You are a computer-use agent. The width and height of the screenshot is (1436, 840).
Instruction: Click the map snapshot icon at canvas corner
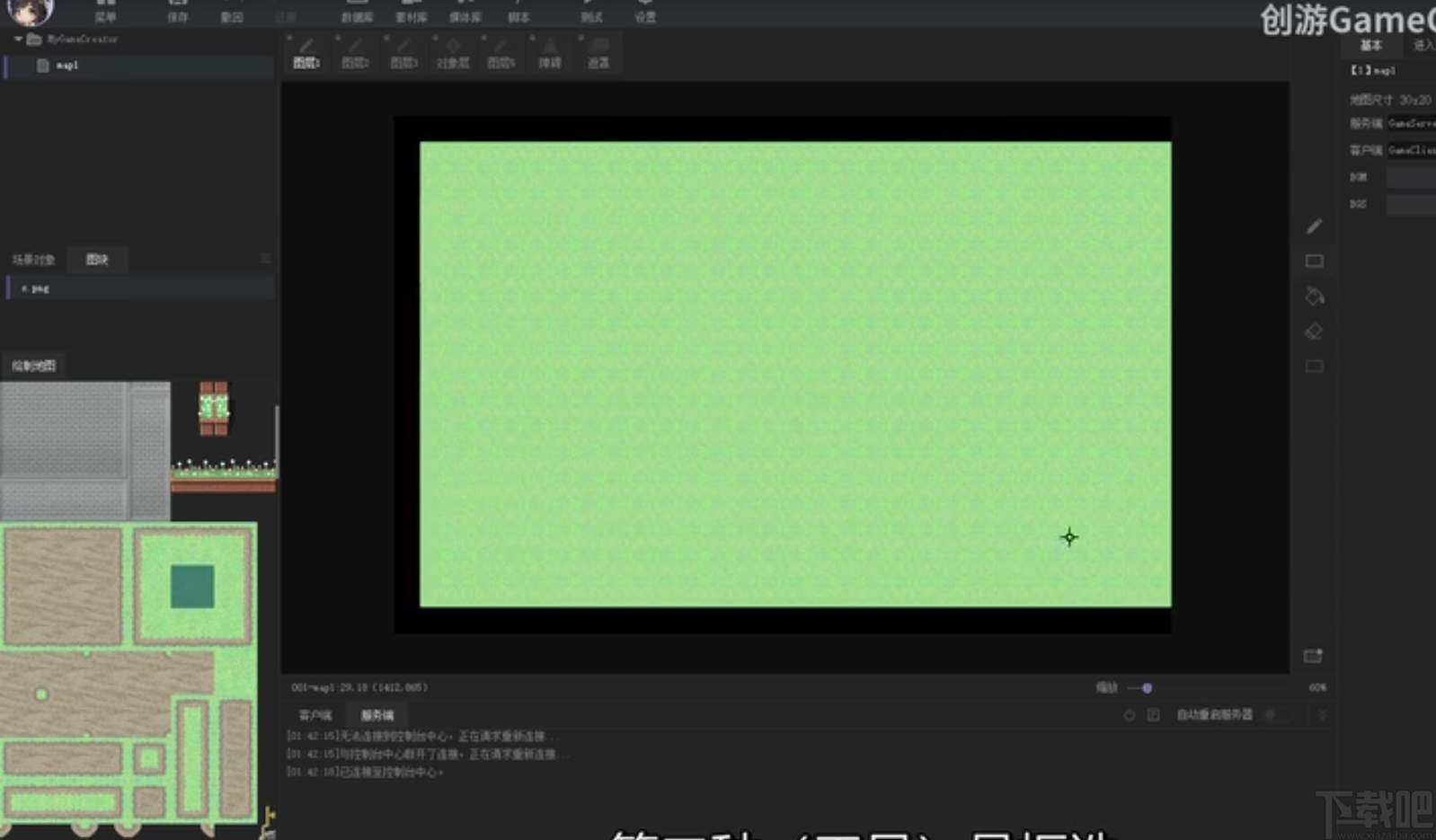pyautogui.click(x=1313, y=656)
